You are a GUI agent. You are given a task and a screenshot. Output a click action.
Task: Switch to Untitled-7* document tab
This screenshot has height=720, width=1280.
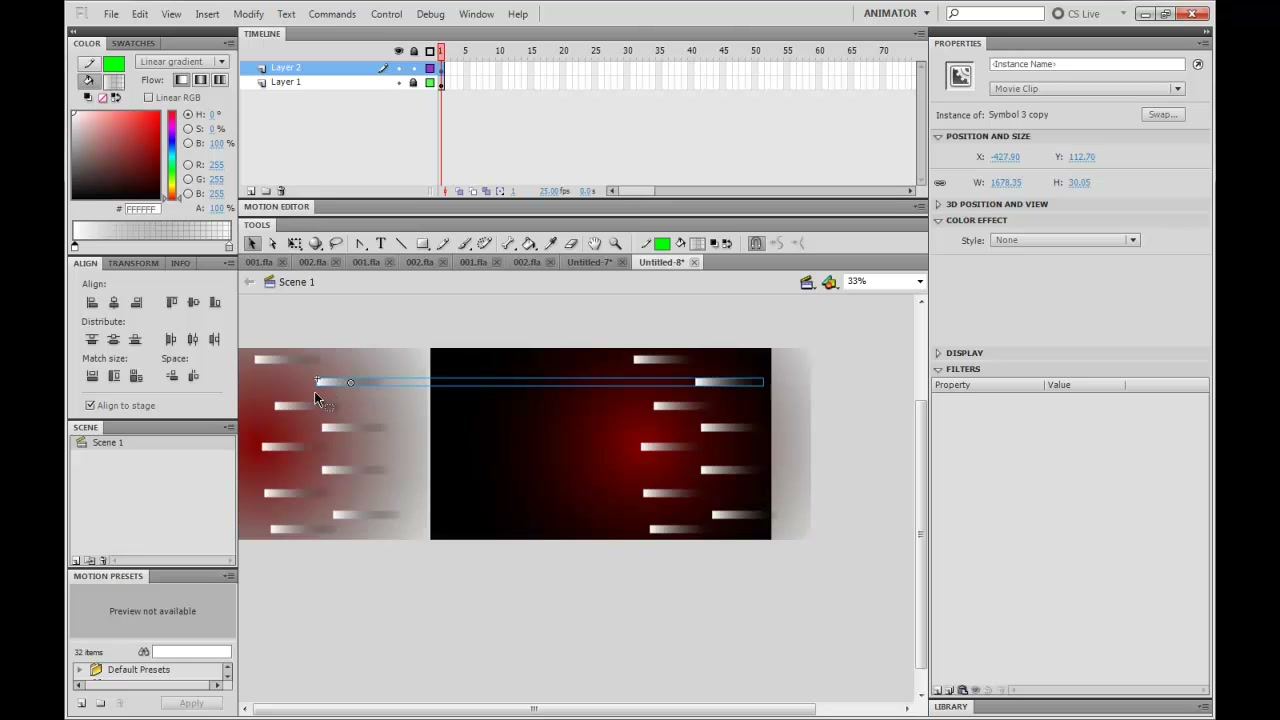coord(589,262)
